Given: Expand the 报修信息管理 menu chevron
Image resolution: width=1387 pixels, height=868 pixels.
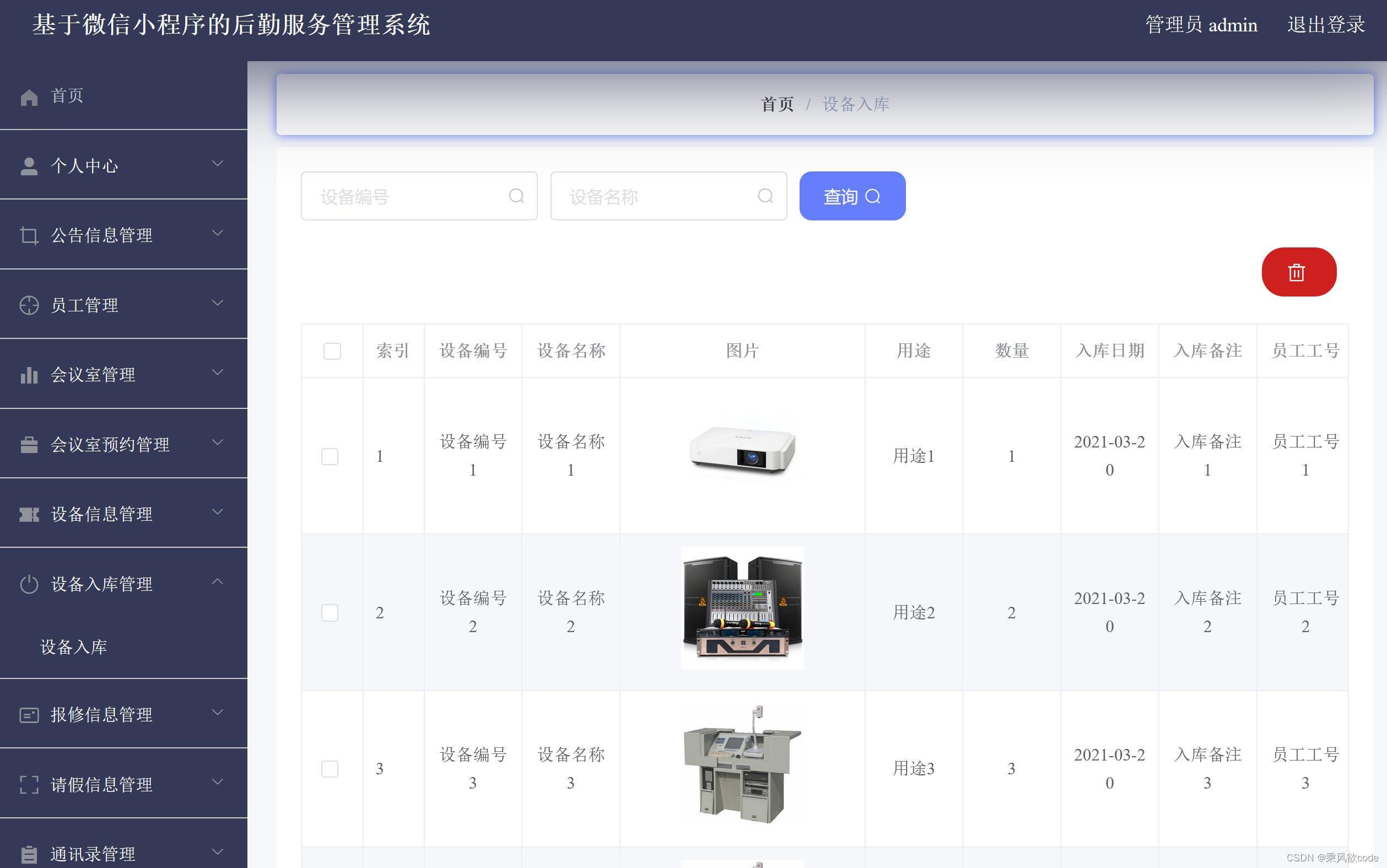Looking at the screenshot, I should point(218,713).
